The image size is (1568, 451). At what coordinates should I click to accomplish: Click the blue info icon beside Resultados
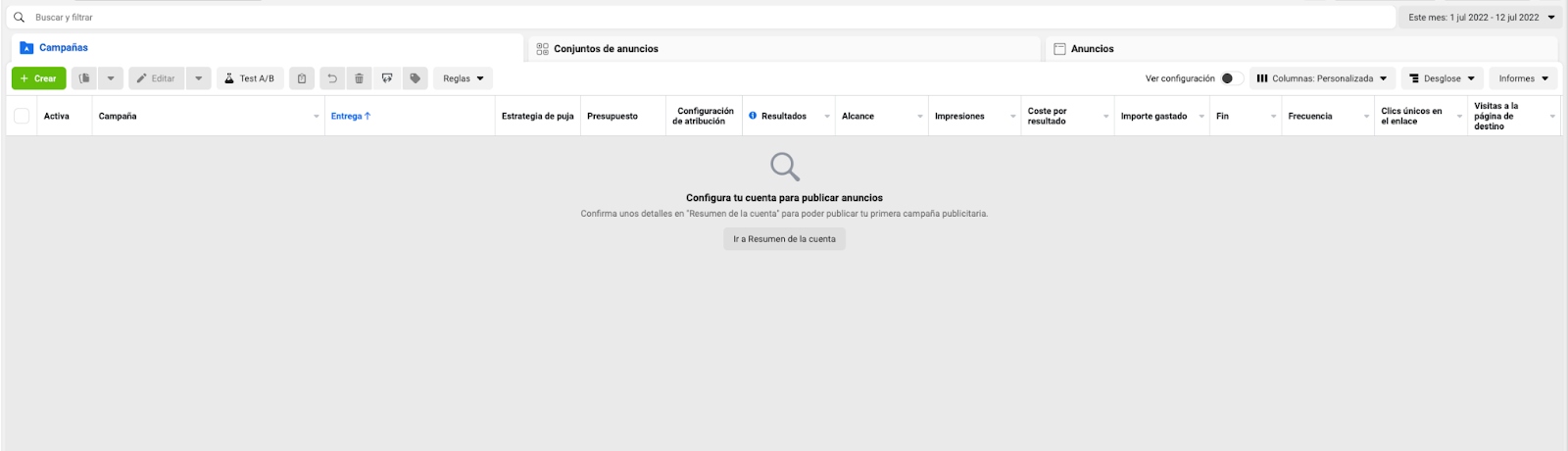point(753,116)
